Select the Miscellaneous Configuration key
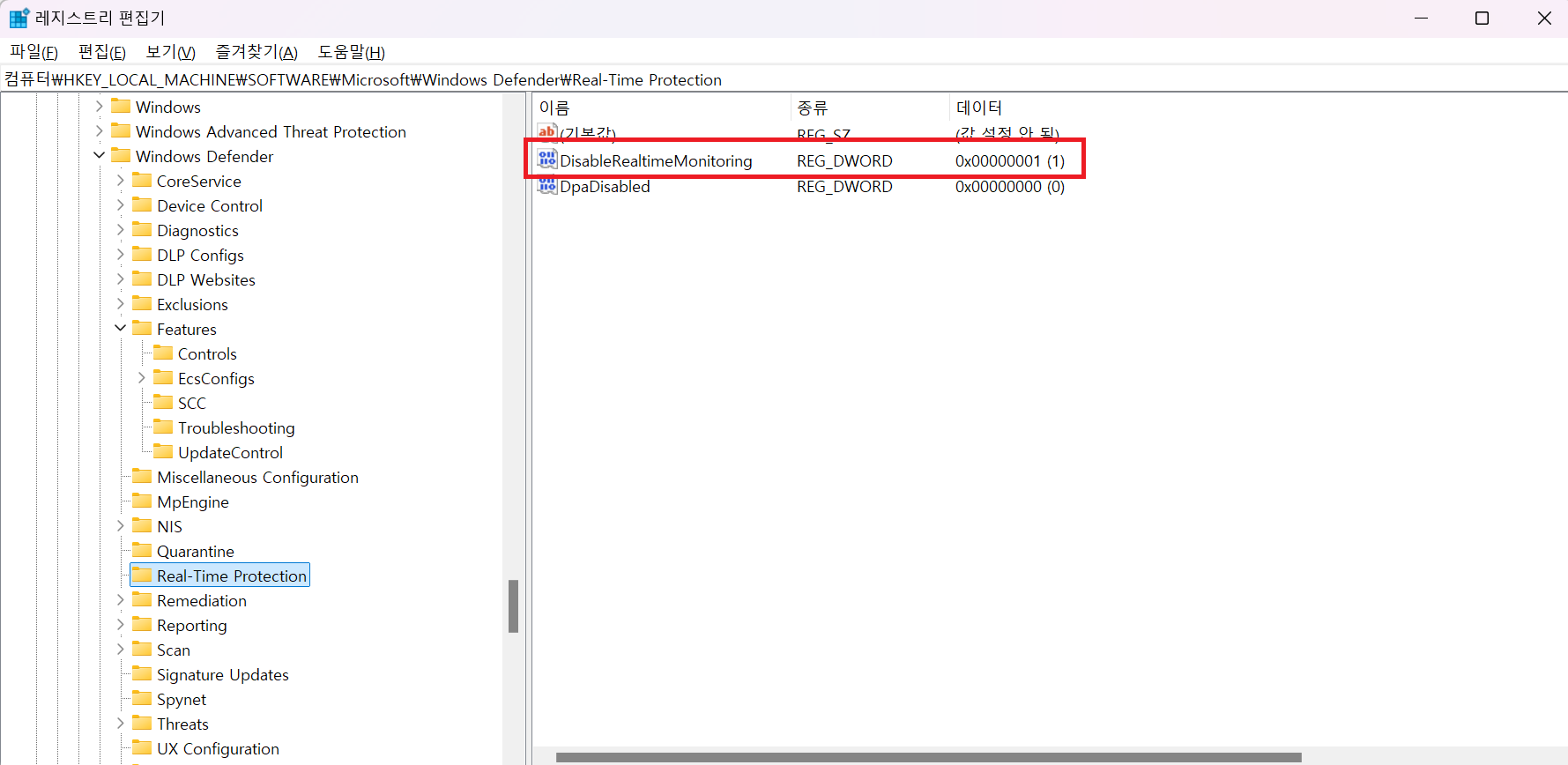1568x765 pixels. pos(257,477)
